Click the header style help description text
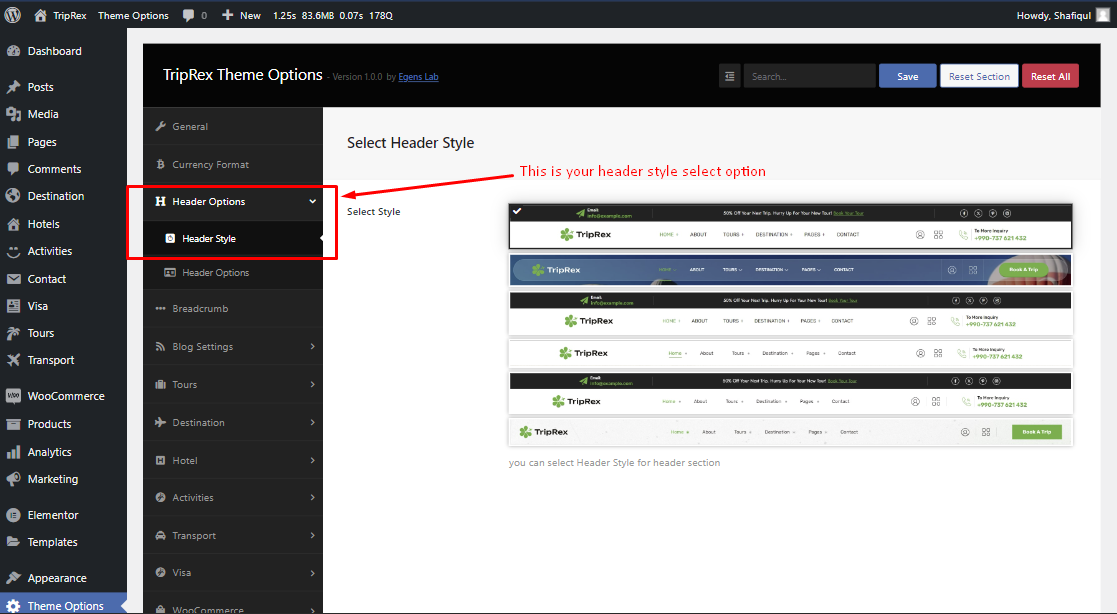1117x614 pixels. pyautogui.click(x=614, y=463)
